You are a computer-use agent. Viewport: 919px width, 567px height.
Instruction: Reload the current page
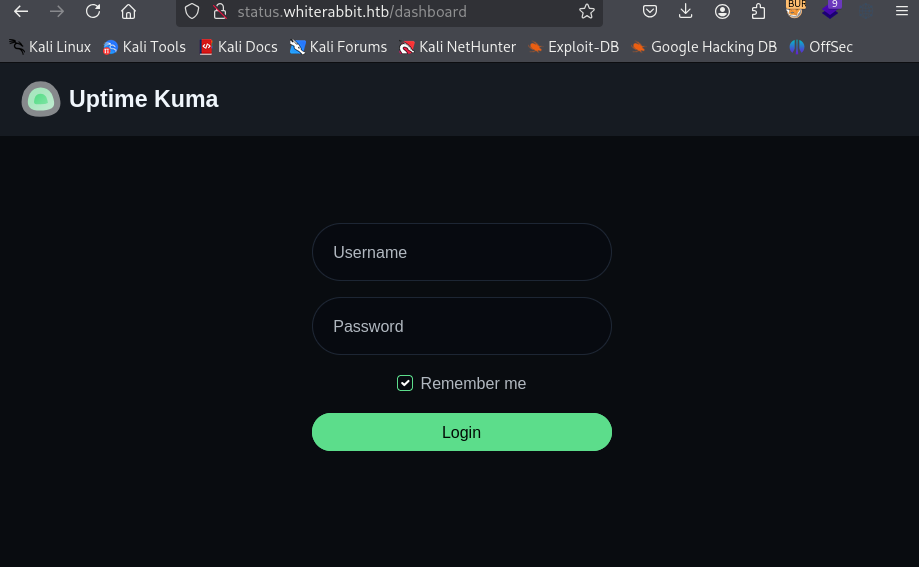tap(93, 12)
